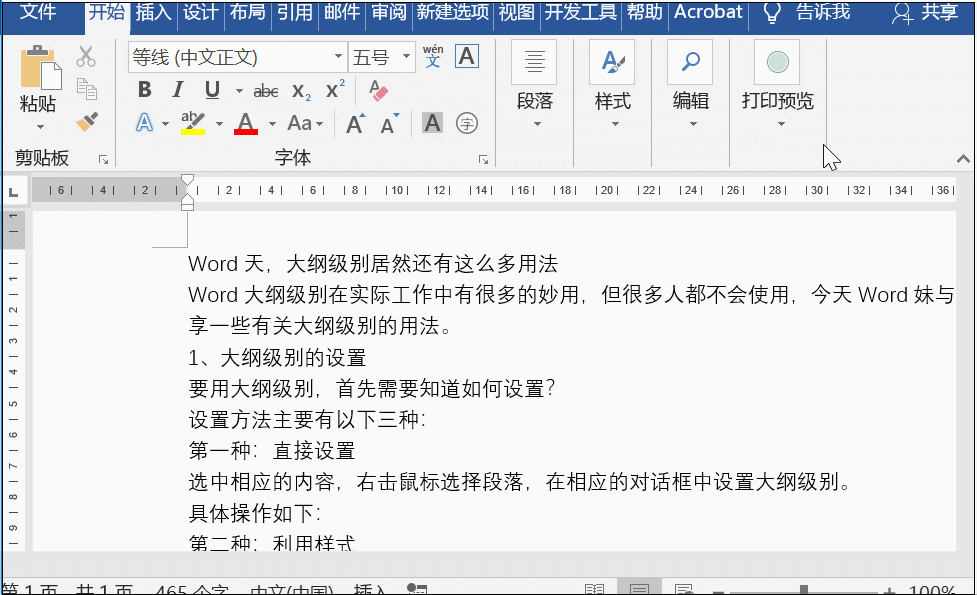Click the line "具体操作如下:"

[x=255, y=513]
